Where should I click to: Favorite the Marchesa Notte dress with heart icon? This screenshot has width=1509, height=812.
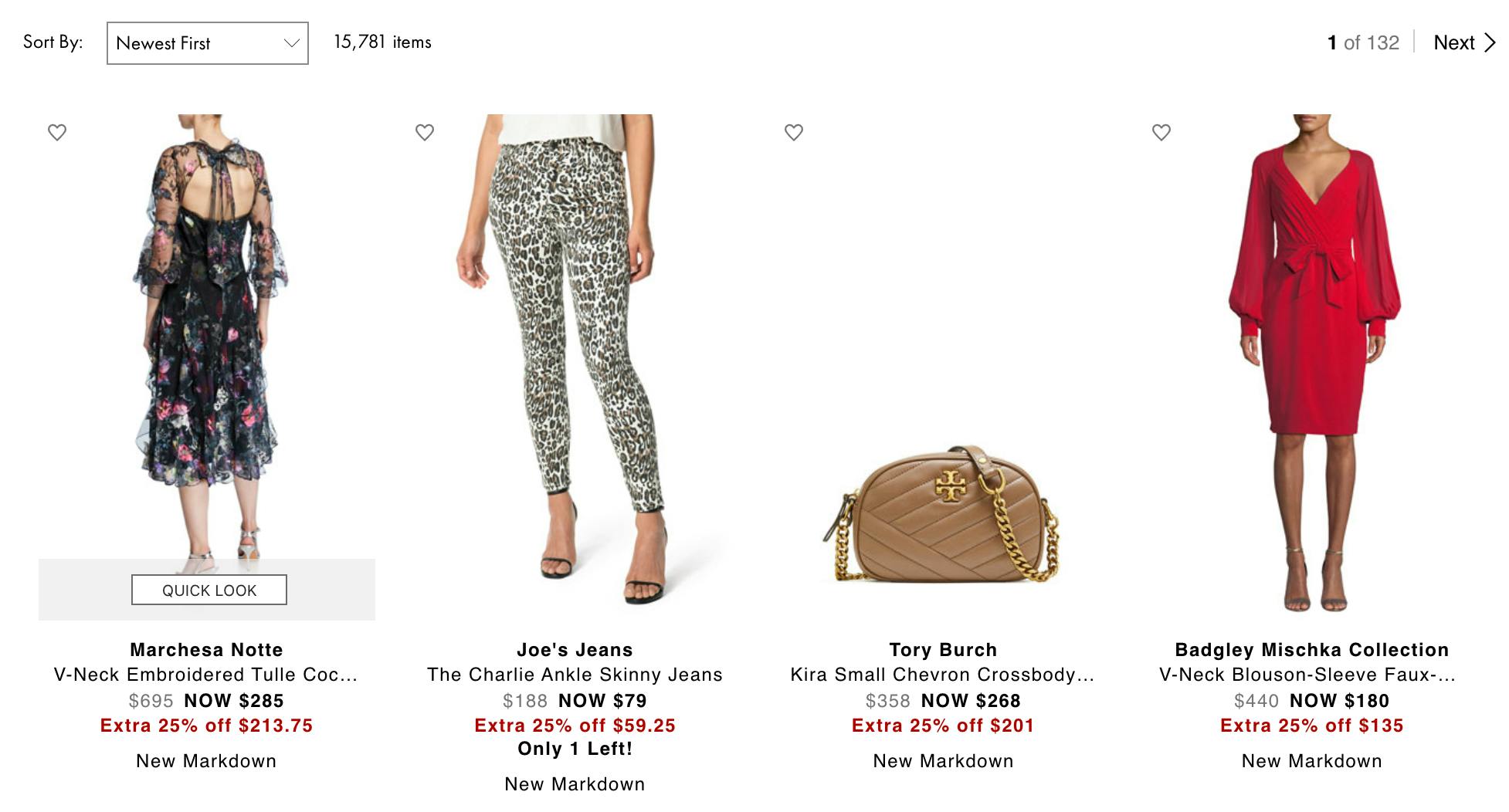57,132
